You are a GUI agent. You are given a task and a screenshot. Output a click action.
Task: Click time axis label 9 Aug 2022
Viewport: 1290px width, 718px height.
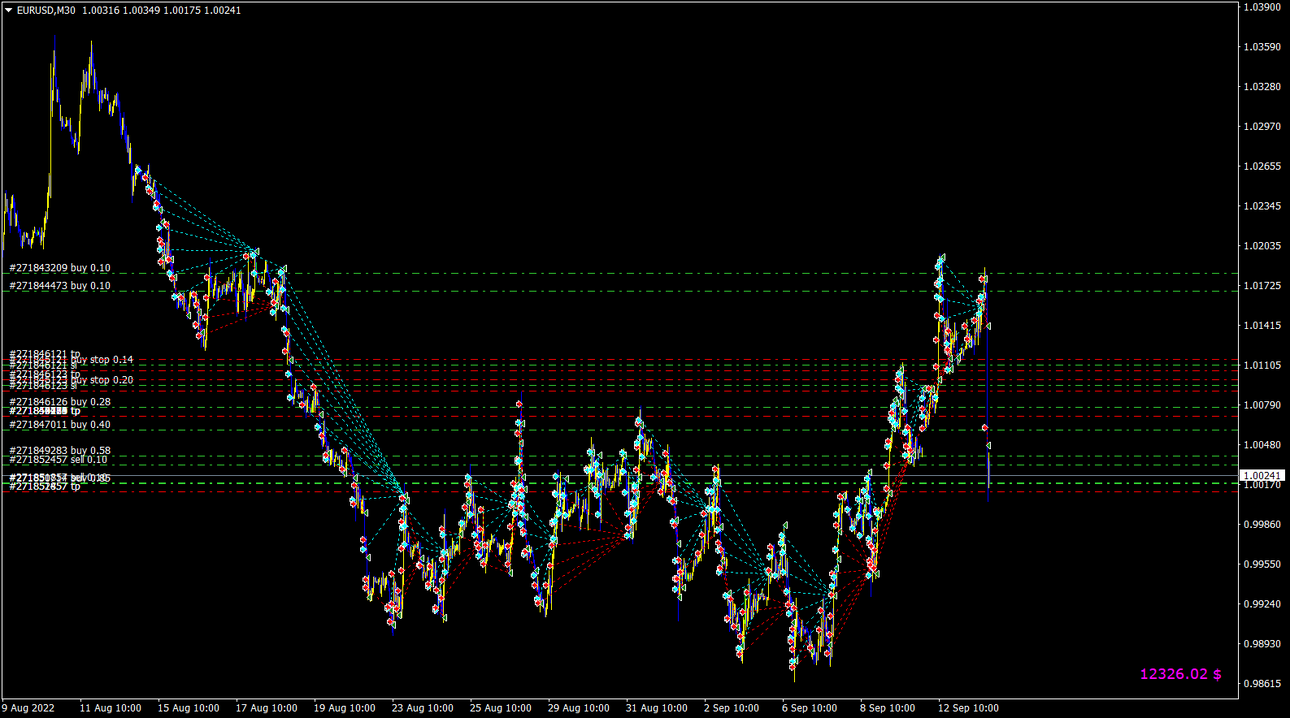29,708
